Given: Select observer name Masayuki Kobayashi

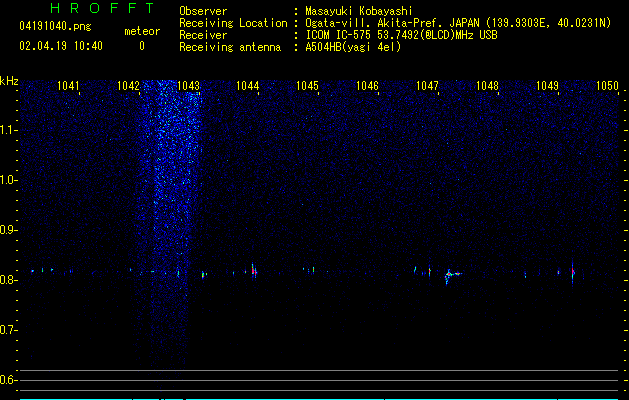Looking at the screenshot, I should [x=359, y=11].
